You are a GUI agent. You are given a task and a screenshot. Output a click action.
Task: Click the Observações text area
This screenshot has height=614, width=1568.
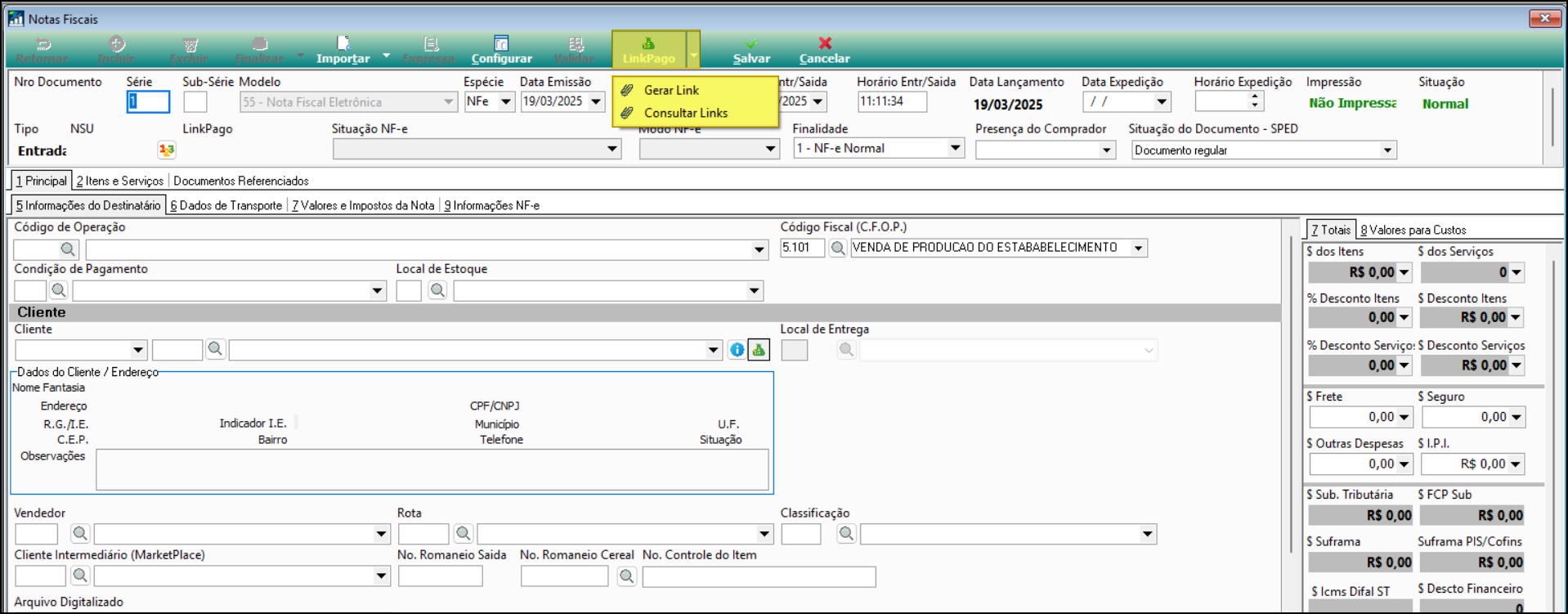(x=432, y=469)
